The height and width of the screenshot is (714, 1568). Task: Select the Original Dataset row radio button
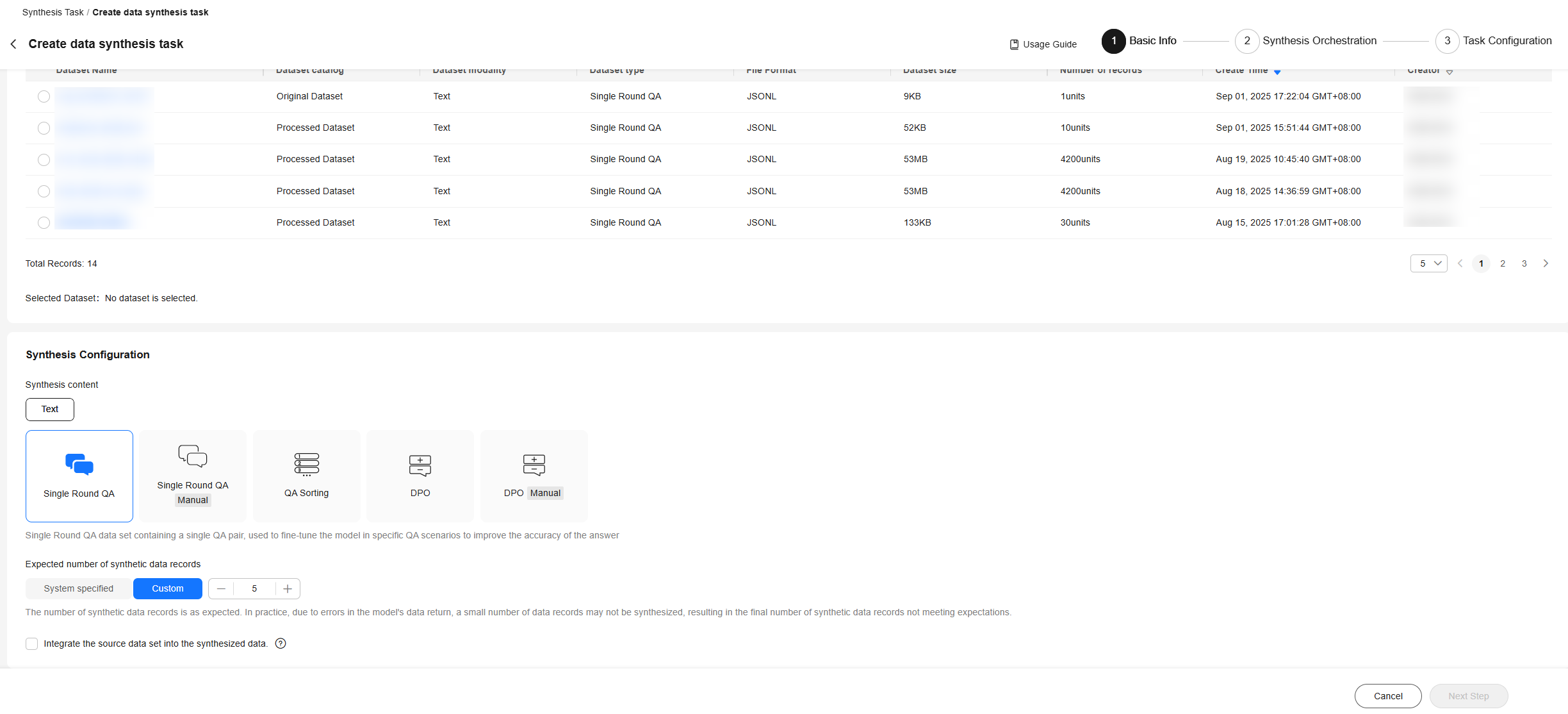[44, 96]
